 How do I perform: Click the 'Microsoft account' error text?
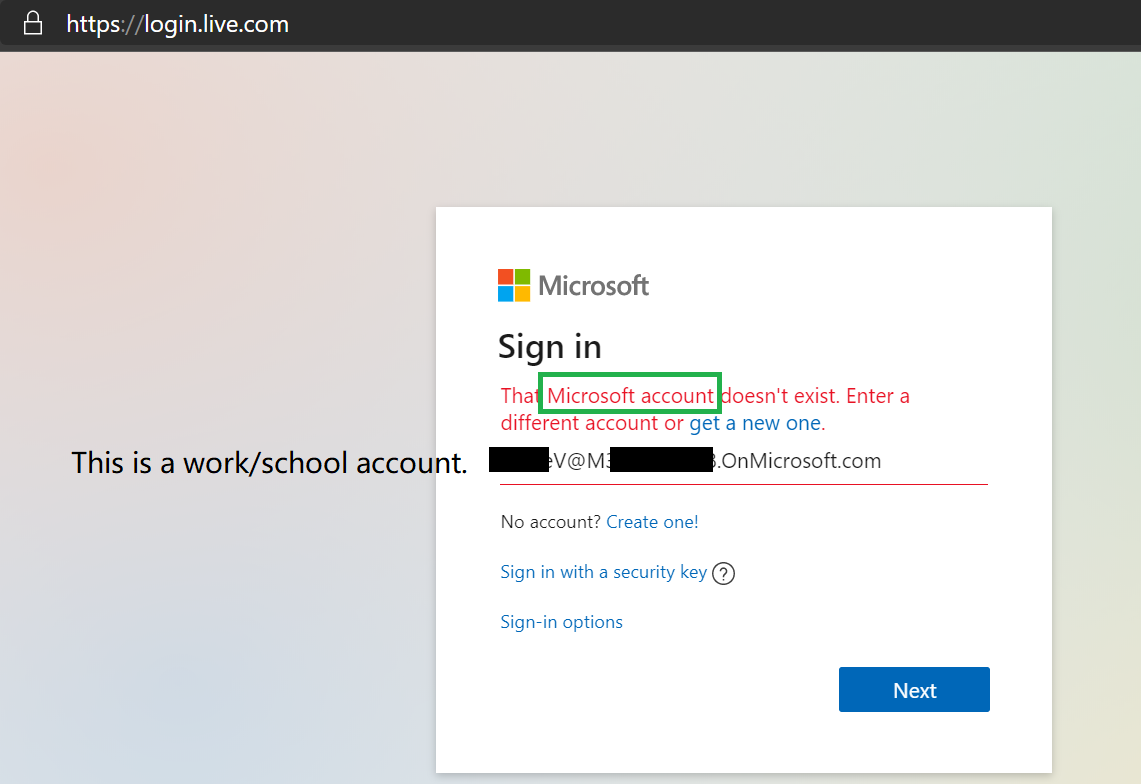point(630,395)
